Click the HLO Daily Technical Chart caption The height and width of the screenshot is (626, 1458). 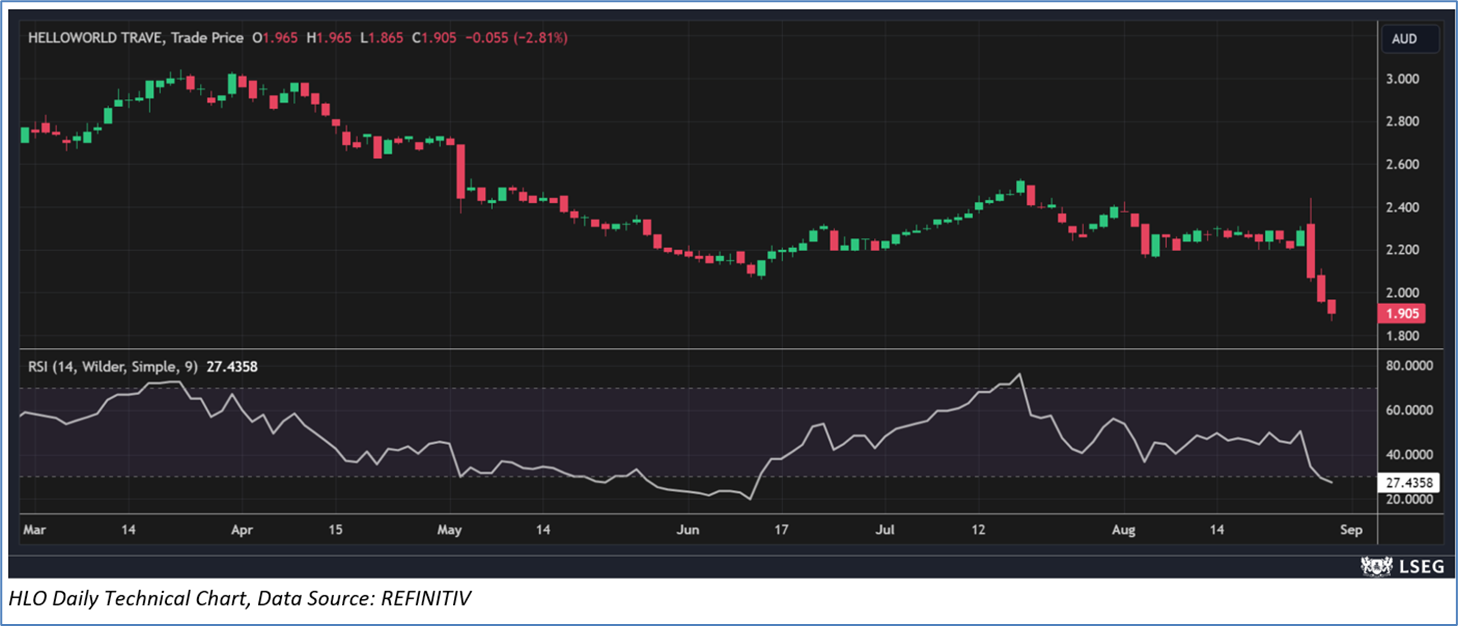pyautogui.click(x=239, y=599)
